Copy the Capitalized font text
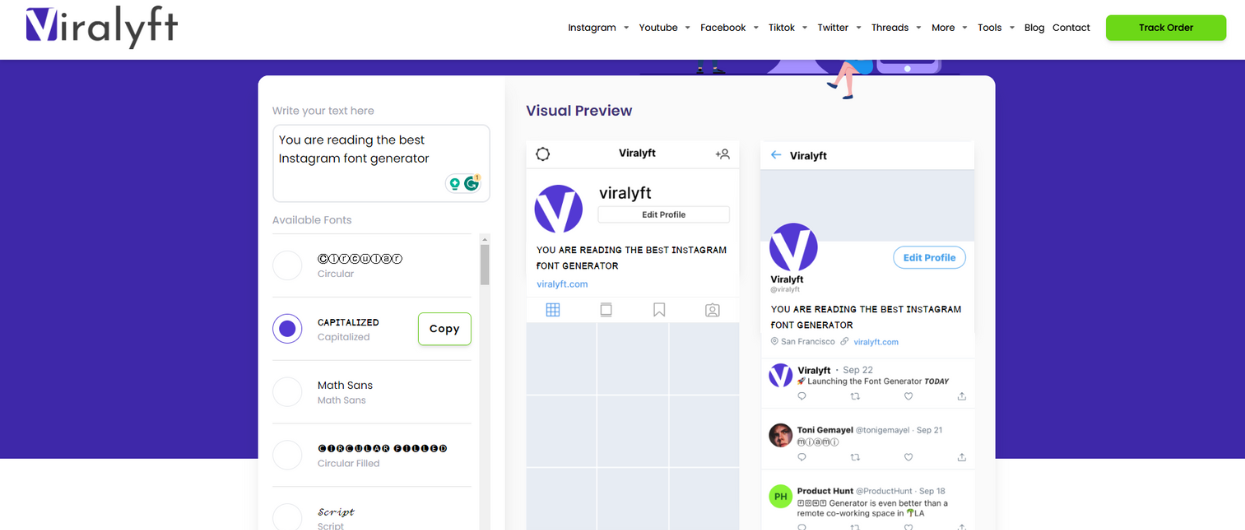This screenshot has width=1245, height=530. point(444,328)
